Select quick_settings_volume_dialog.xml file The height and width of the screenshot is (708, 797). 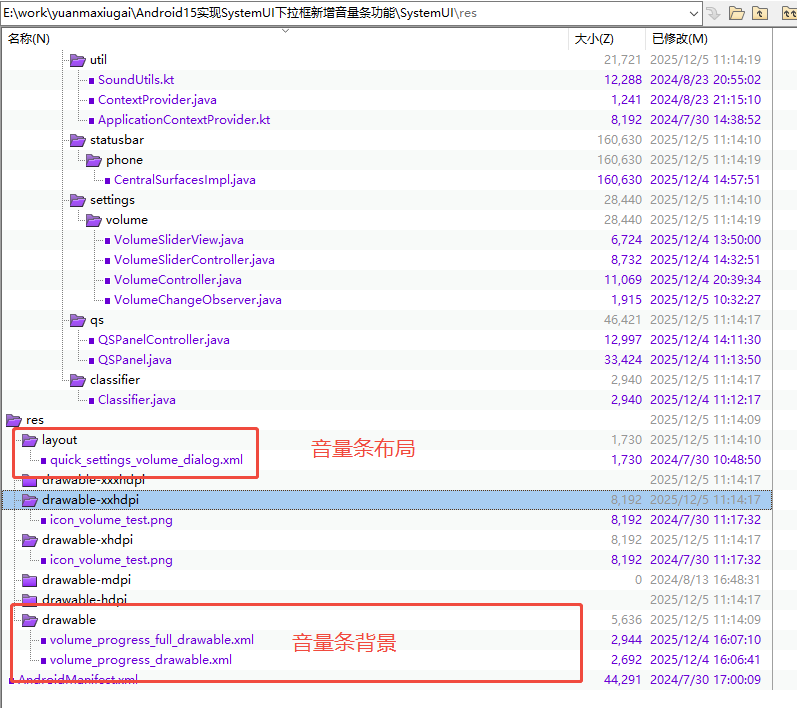(x=146, y=460)
